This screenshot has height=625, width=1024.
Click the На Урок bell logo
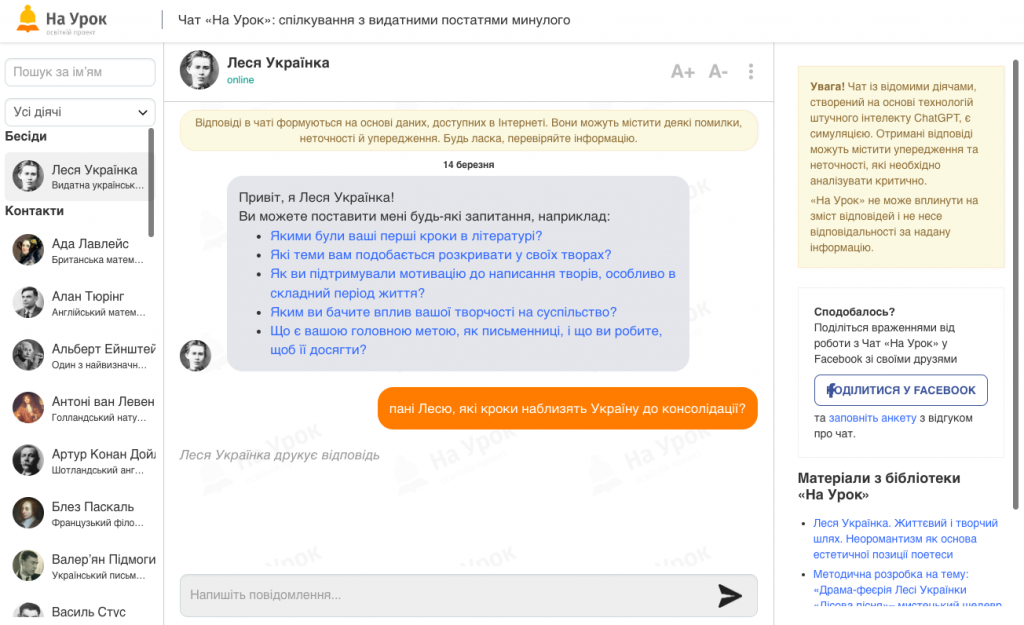pos(27,19)
